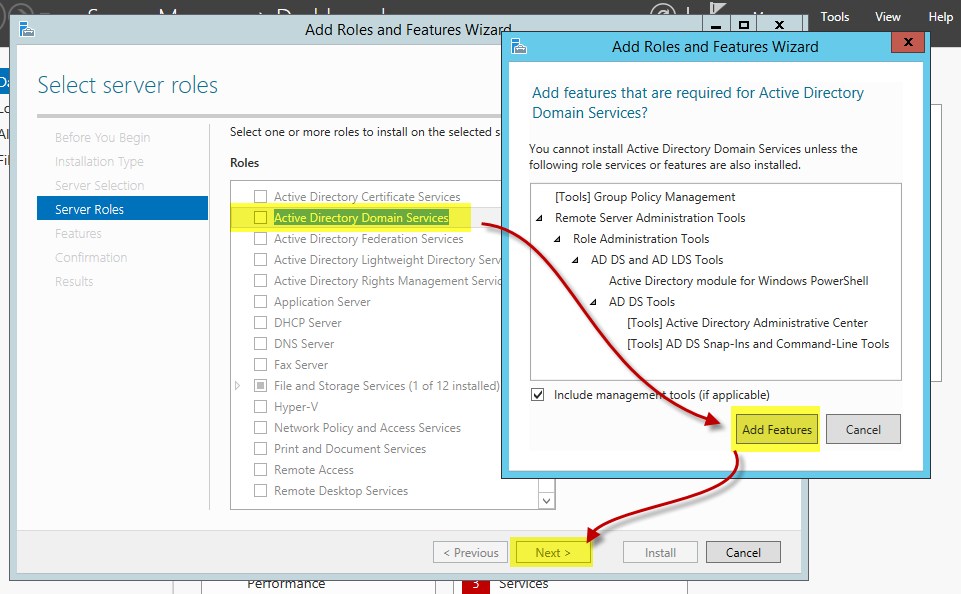The image size is (961, 594).
Task: Collapse AD DS and AD LDS Tools
Action: pos(575,260)
